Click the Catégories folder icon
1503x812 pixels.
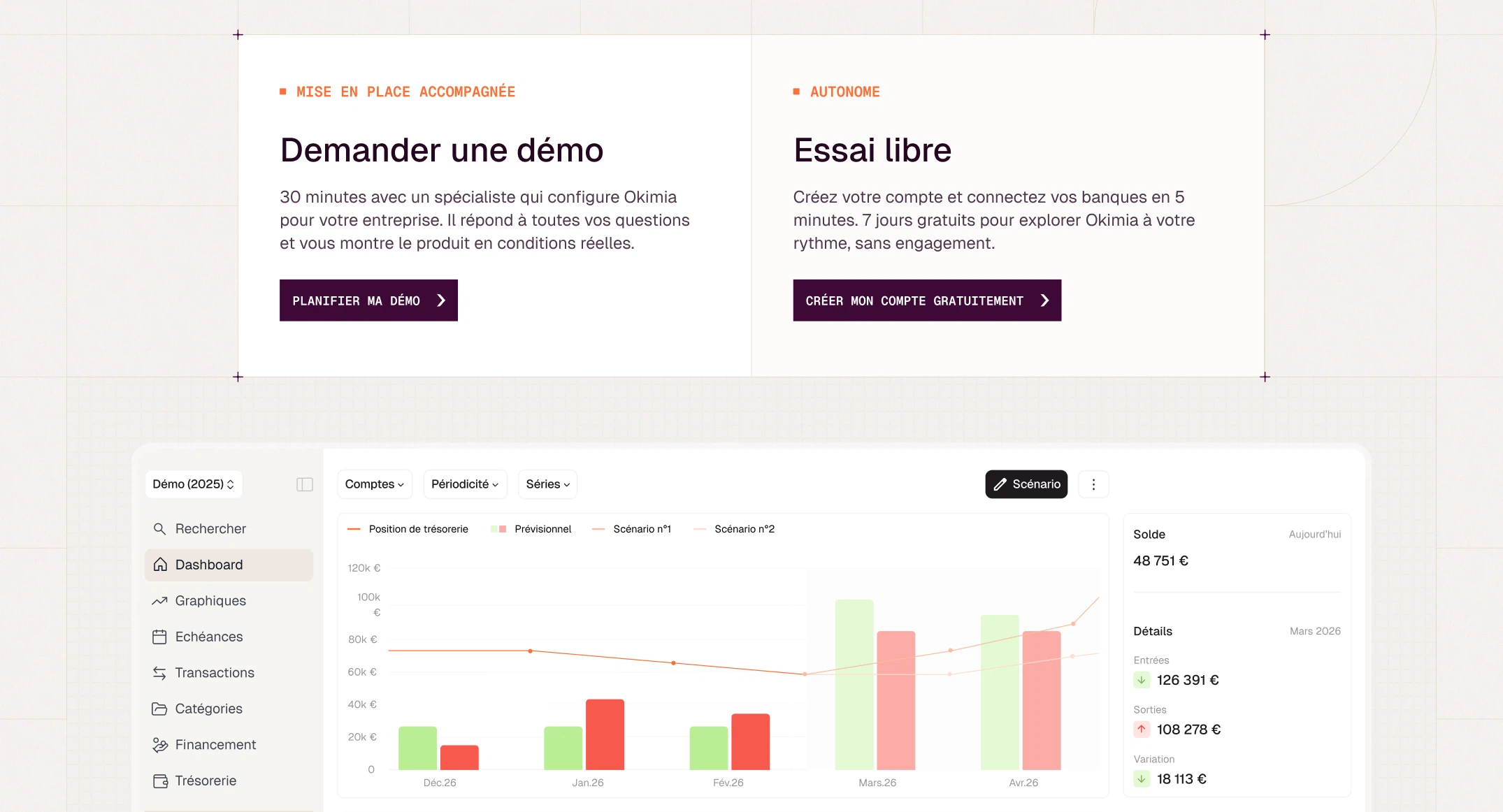click(159, 709)
